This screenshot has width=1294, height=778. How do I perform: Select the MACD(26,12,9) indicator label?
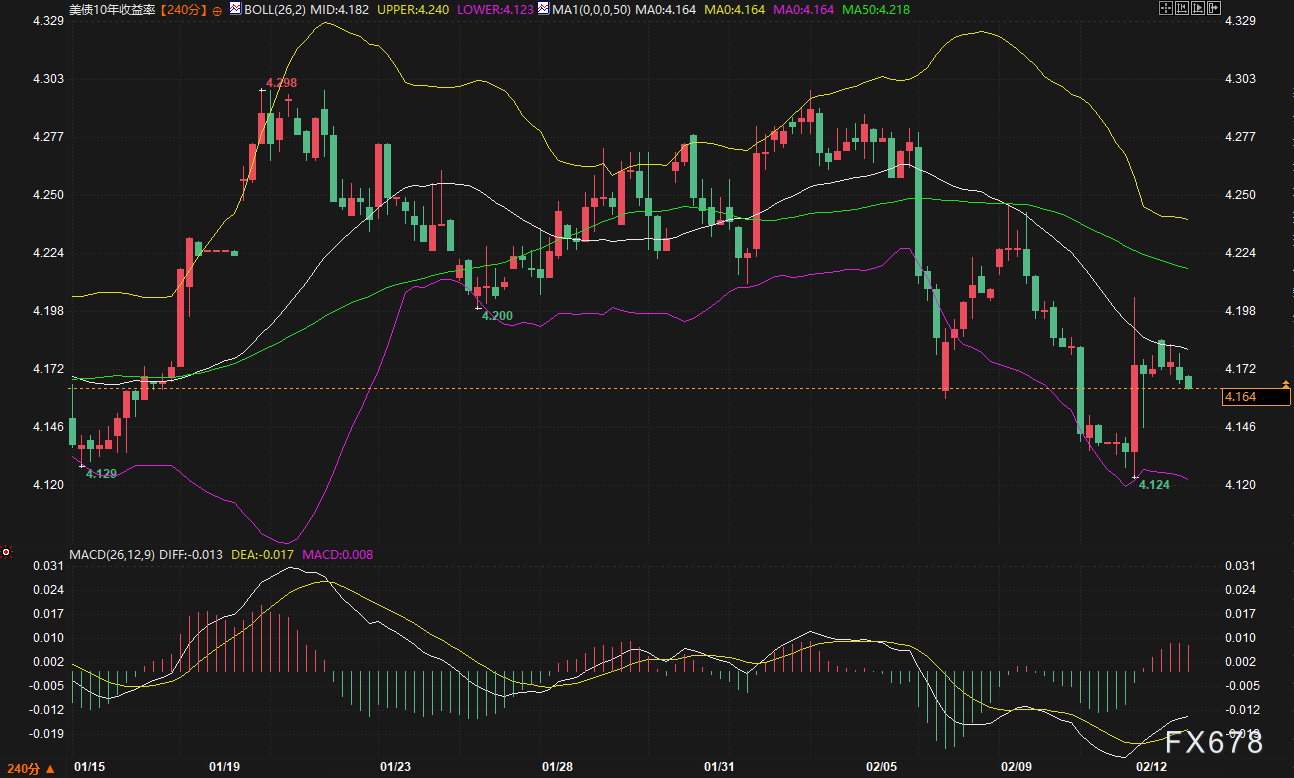pos(113,554)
